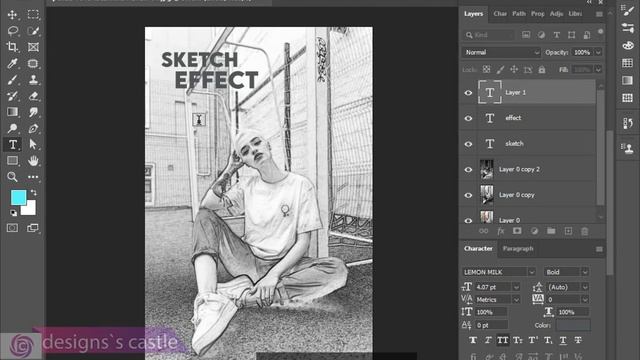Open the kerning Metrics dropdown
Screen dimensions: 640x360
pos(516,300)
